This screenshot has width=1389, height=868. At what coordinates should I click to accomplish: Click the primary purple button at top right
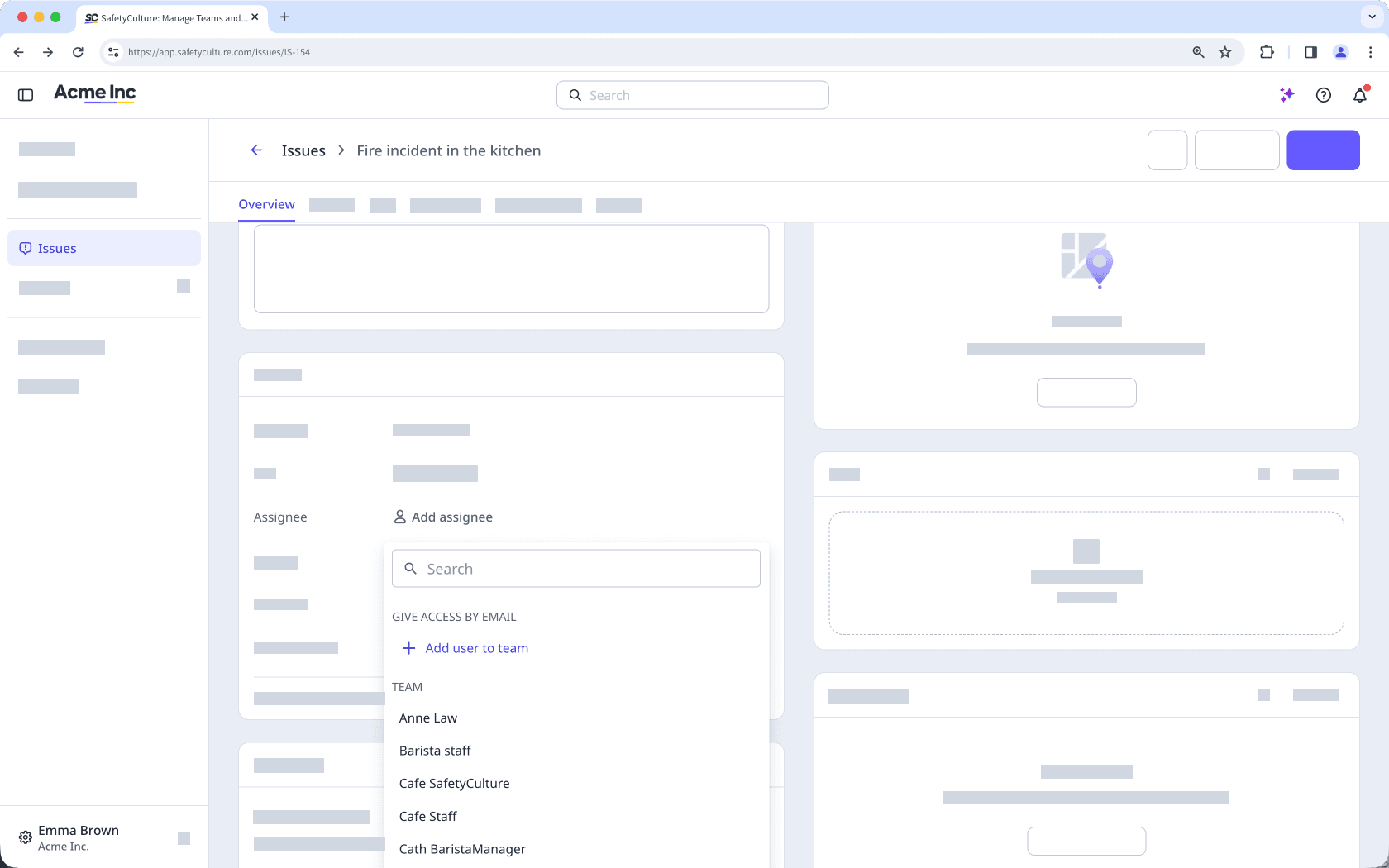pos(1323,150)
